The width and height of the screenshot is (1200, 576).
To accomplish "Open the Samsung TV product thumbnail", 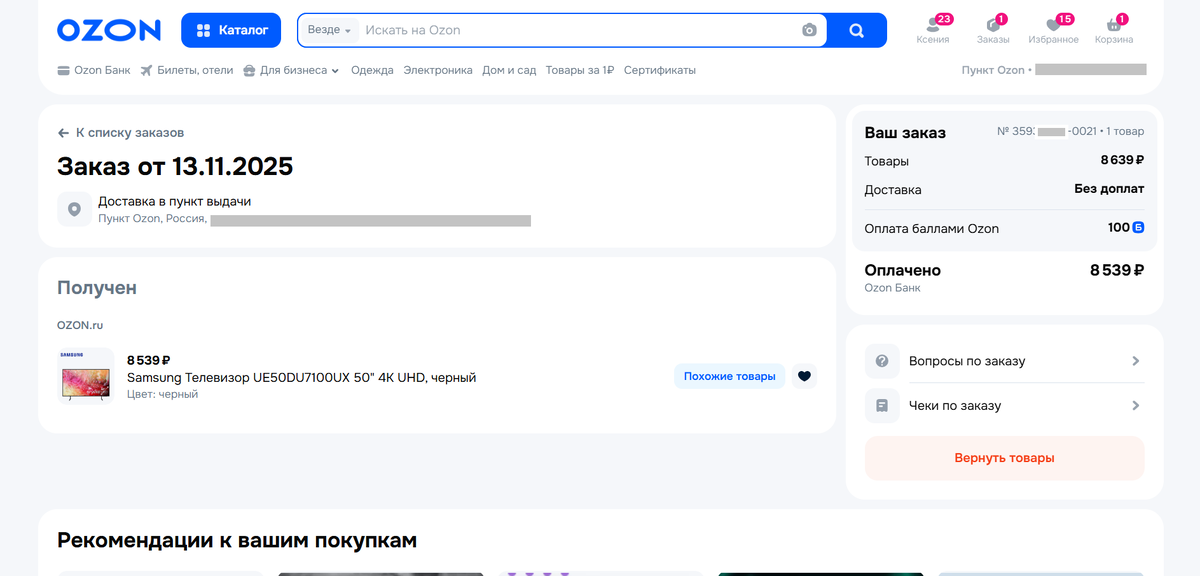I will [x=86, y=375].
